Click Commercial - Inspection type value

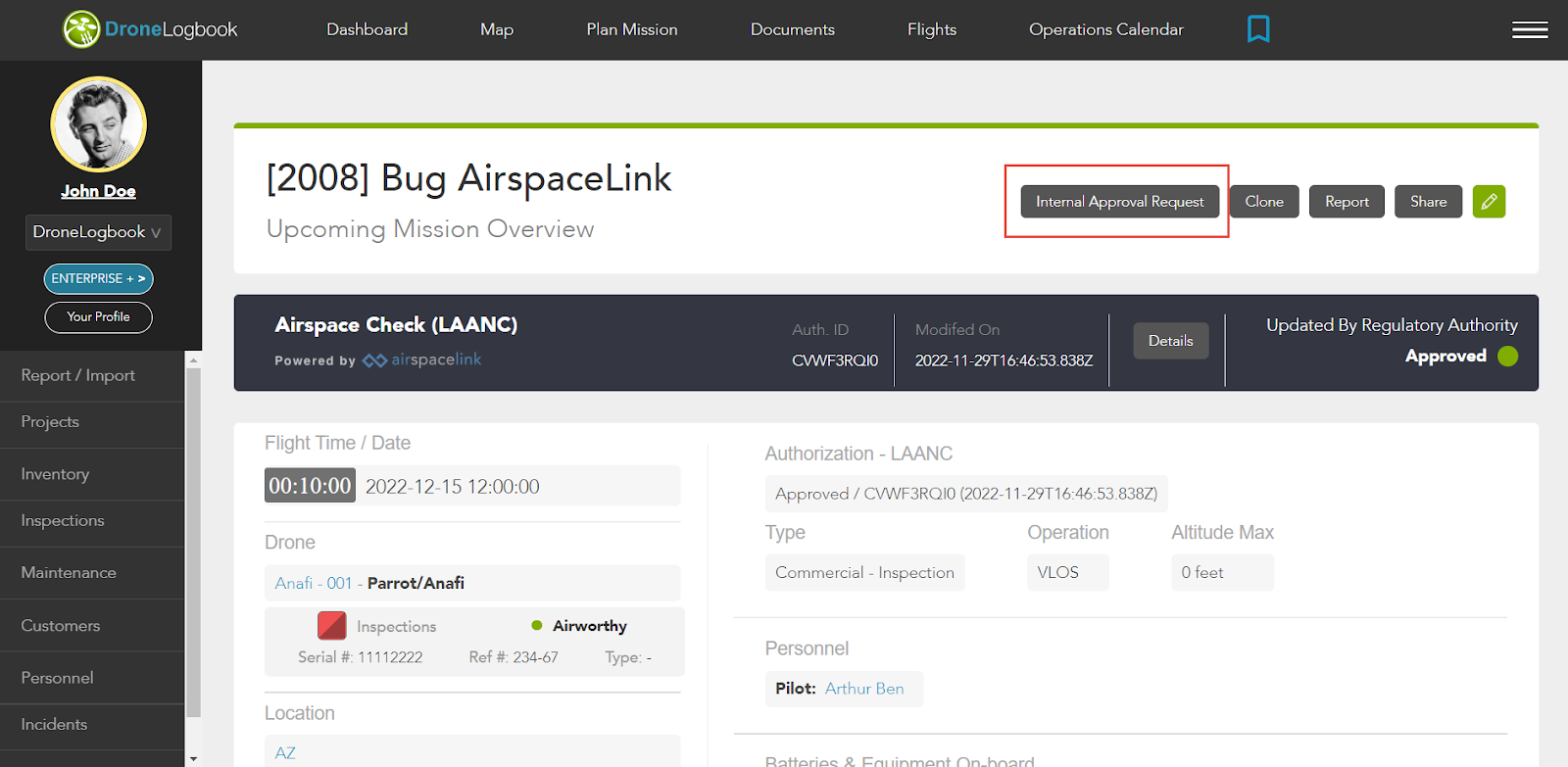[x=864, y=573]
